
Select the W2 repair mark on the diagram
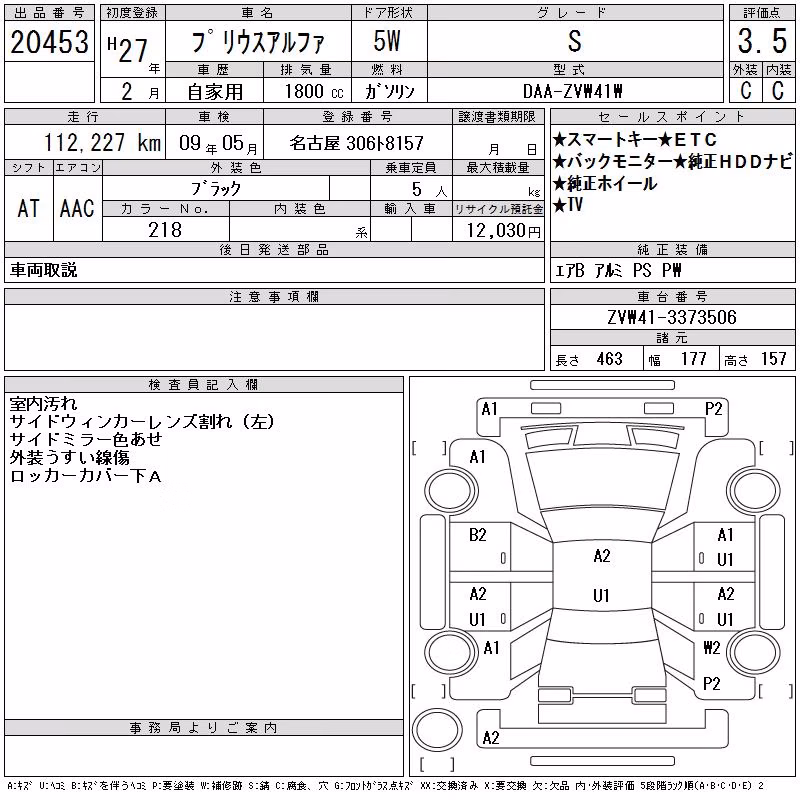[712, 648]
